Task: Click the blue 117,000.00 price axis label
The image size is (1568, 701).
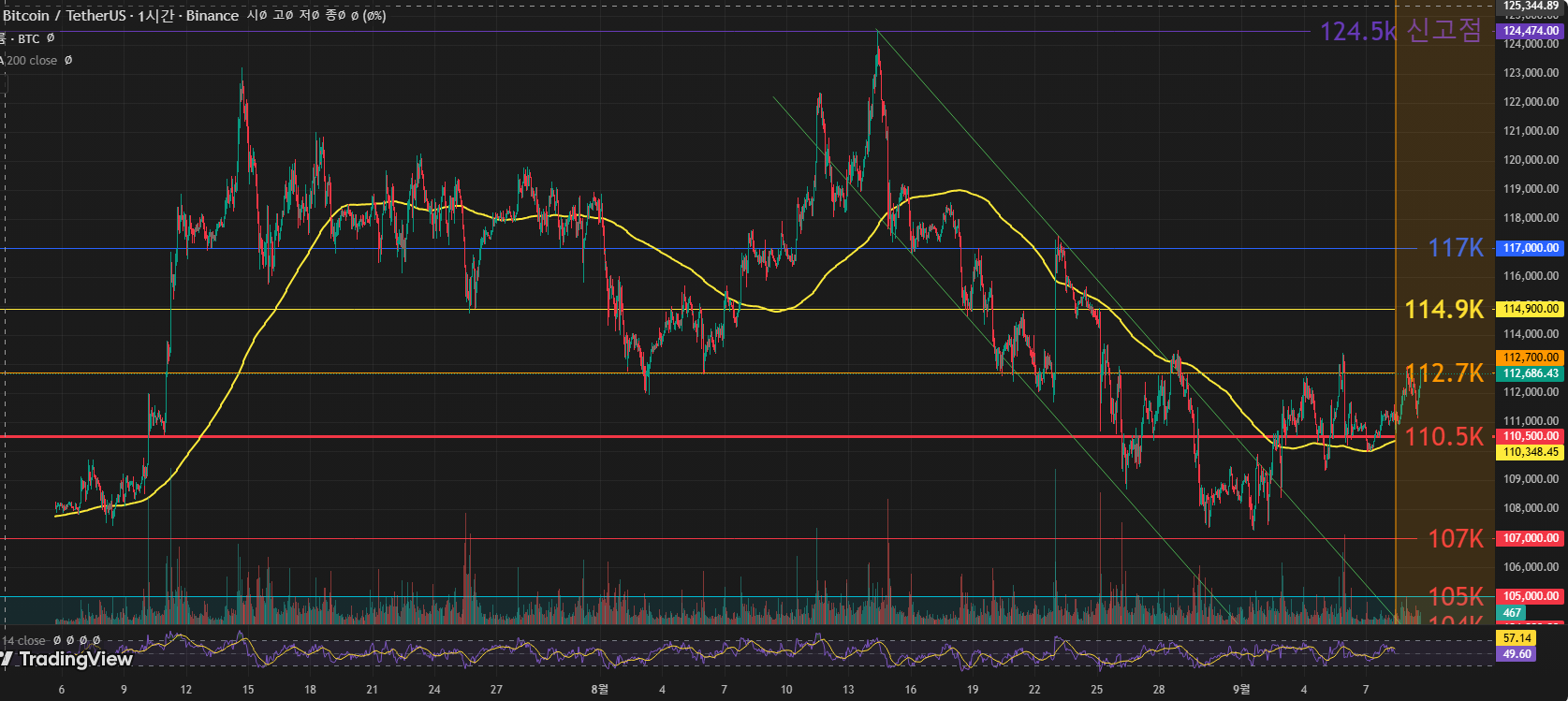Action: coord(1531,248)
